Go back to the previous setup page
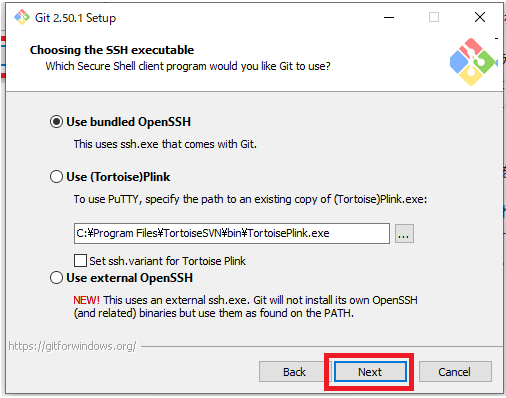The image size is (506, 398). click(x=294, y=372)
